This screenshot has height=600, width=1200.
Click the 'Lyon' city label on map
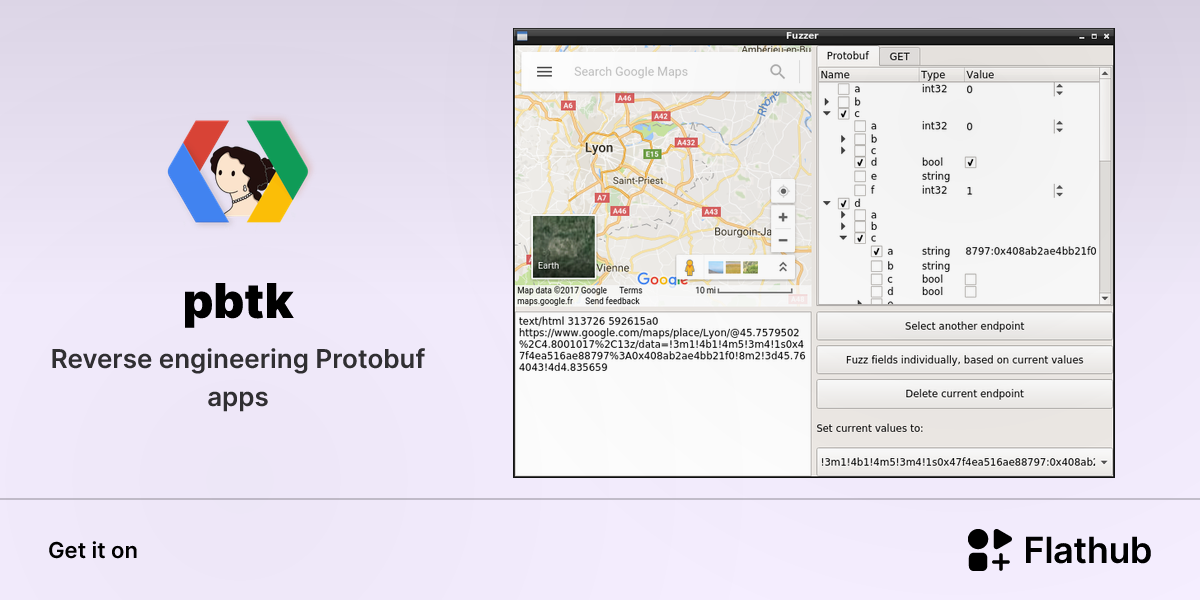tap(599, 148)
